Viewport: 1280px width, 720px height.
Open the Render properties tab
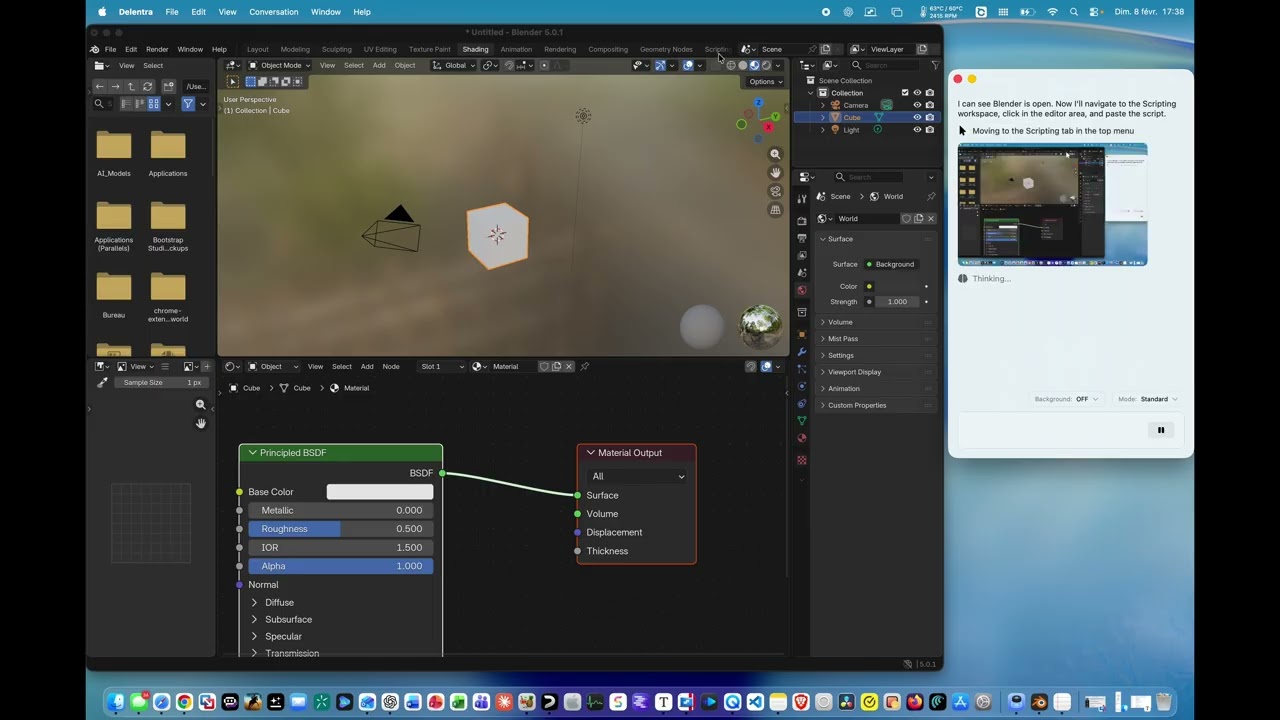(802, 220)
